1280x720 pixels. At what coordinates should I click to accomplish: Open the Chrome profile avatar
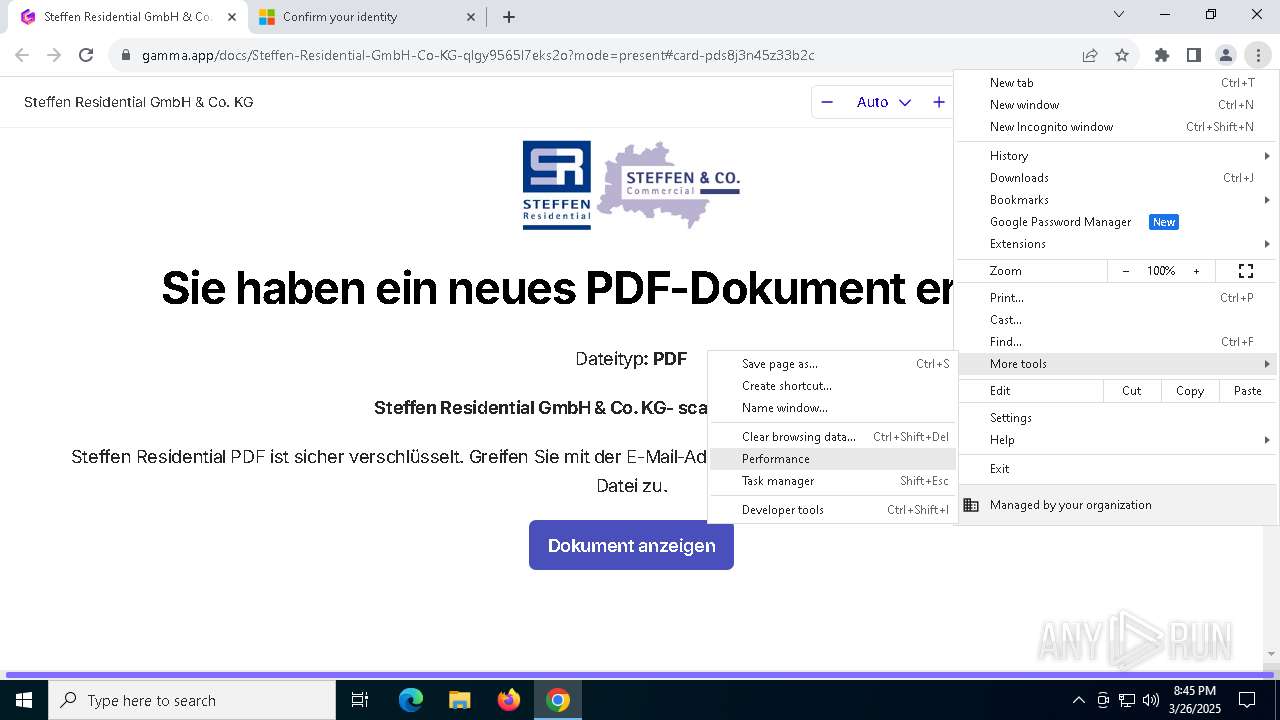coord(1226,56)
